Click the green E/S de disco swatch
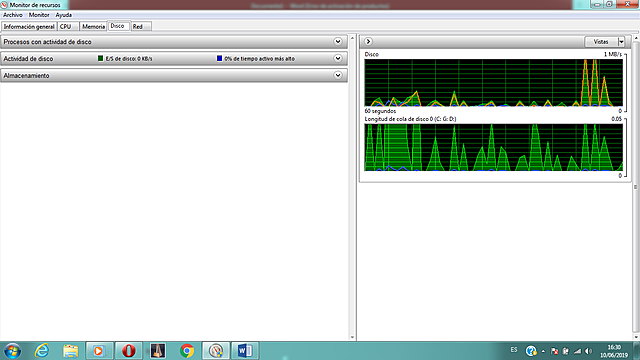Screen dimensions: 640x360 tap(100, 58)
